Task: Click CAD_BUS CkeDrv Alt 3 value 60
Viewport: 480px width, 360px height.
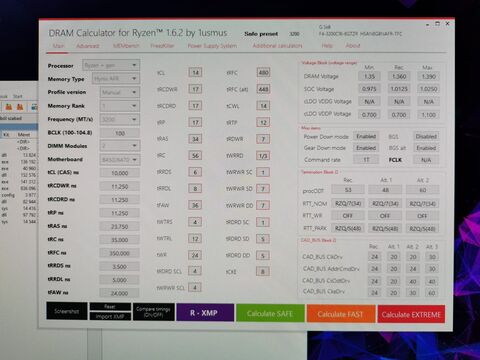Action: 432,293
